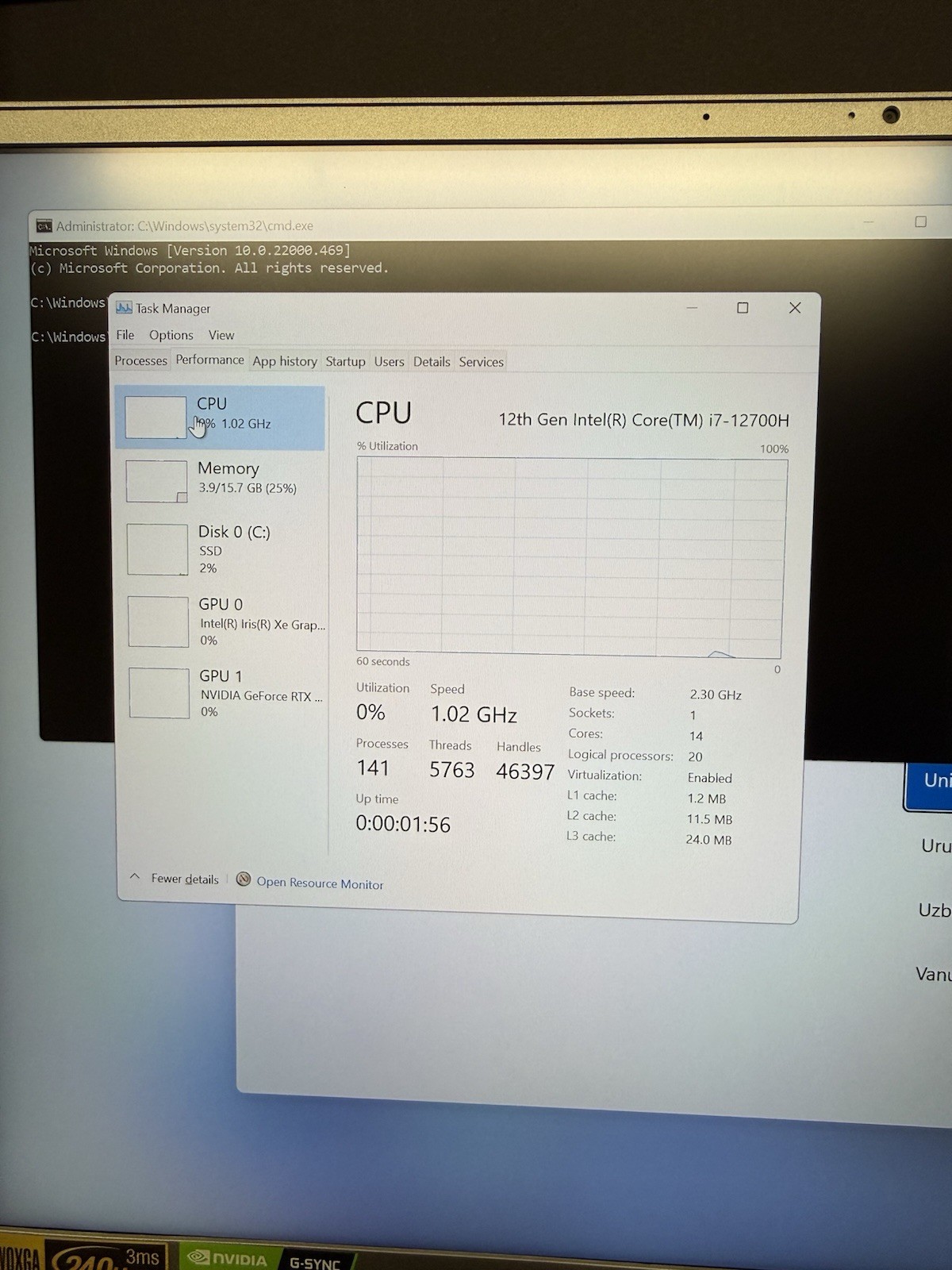Image resolution: width=952 pixels, height=1270 pixels.
Task: Close the Task Manager window
Action: (x=795, y=307)
